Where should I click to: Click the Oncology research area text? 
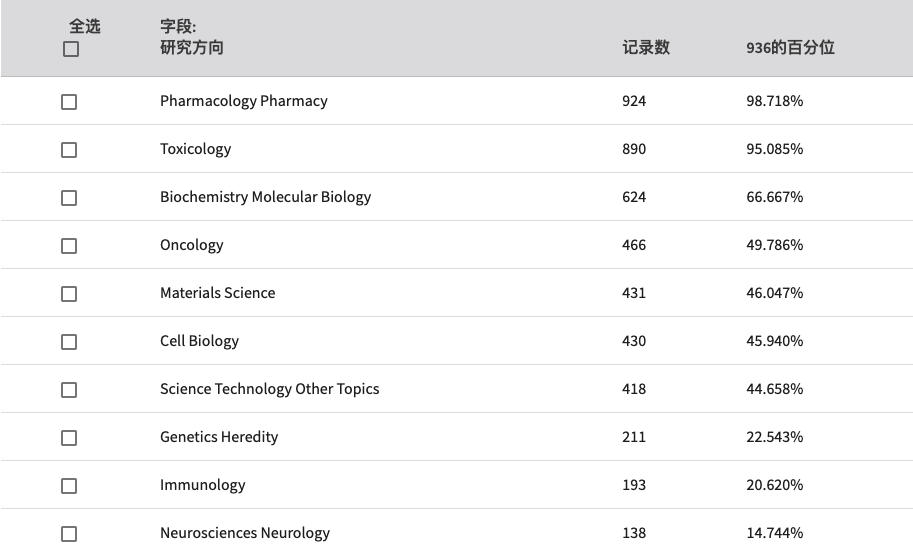point(192,245)
